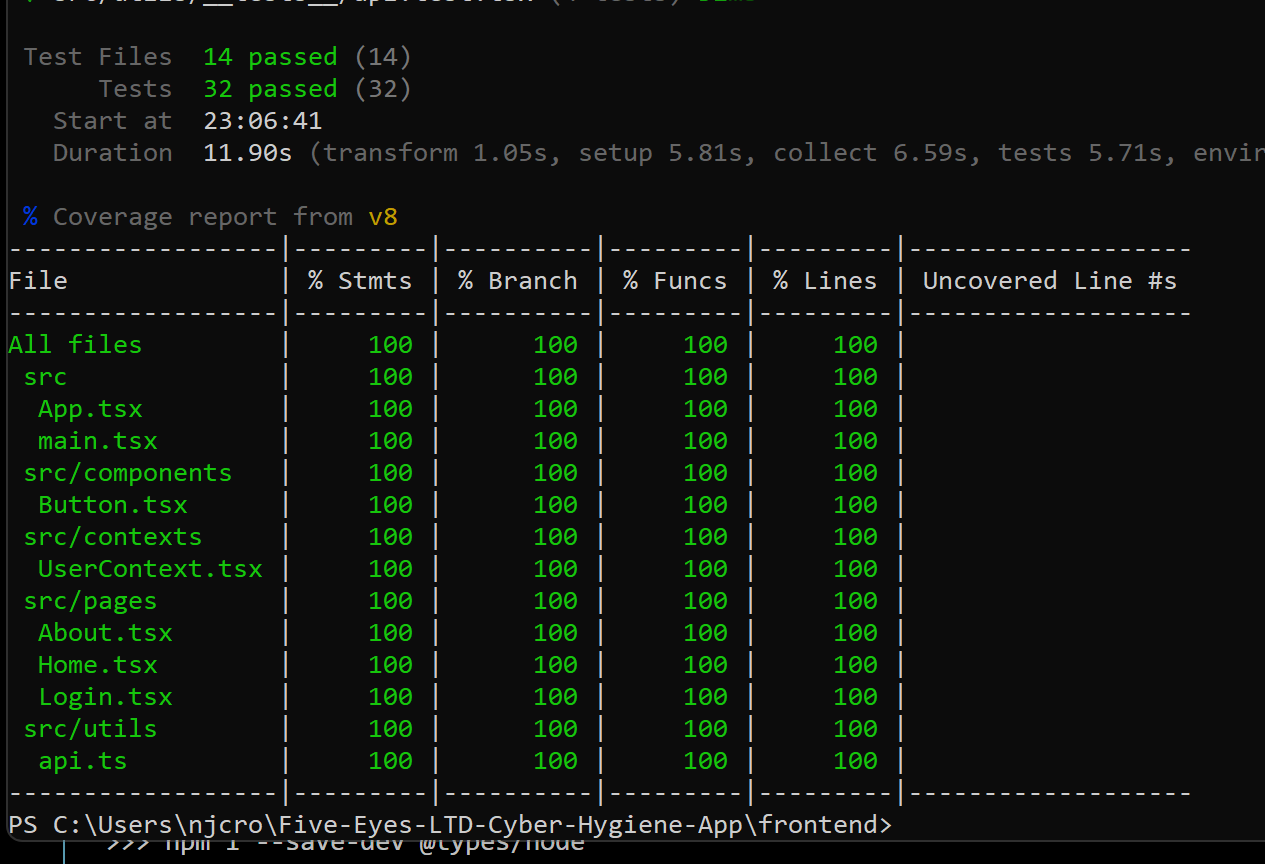Select the src/pages directory label

click(90, 600)
